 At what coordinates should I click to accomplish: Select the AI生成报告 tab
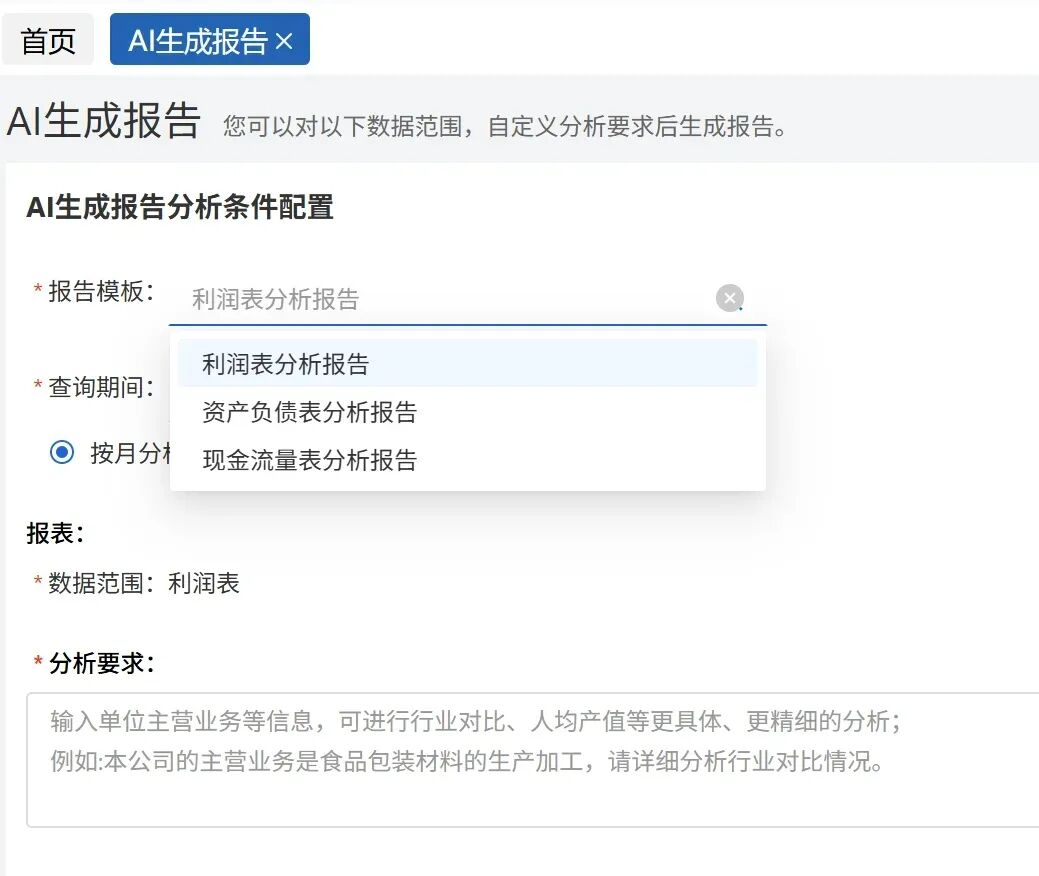point(198,41)
